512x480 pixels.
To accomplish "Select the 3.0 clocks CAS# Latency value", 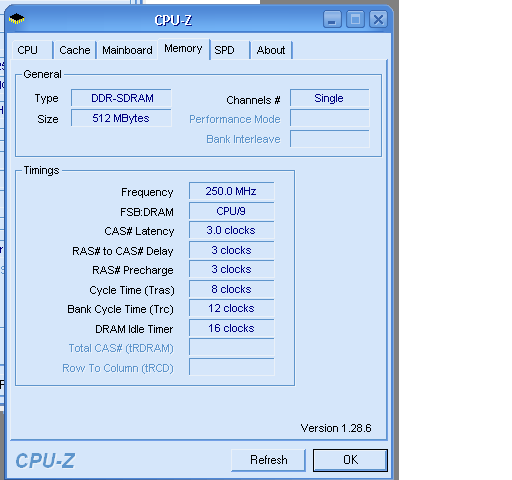I will tap(232, 230).
